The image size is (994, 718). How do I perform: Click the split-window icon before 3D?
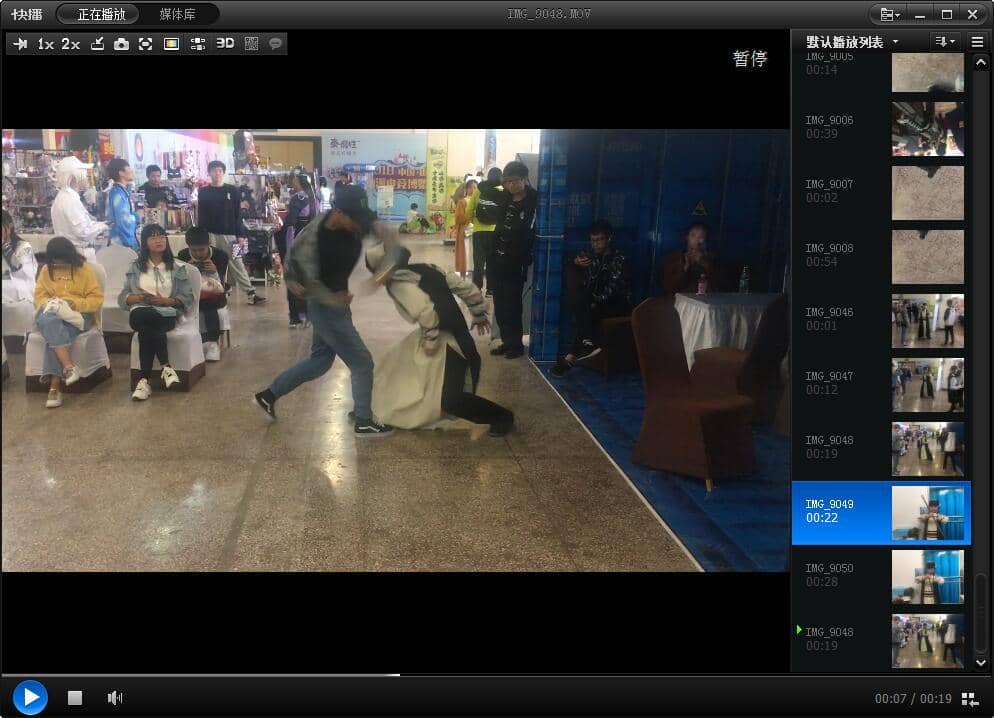(198, 44)
